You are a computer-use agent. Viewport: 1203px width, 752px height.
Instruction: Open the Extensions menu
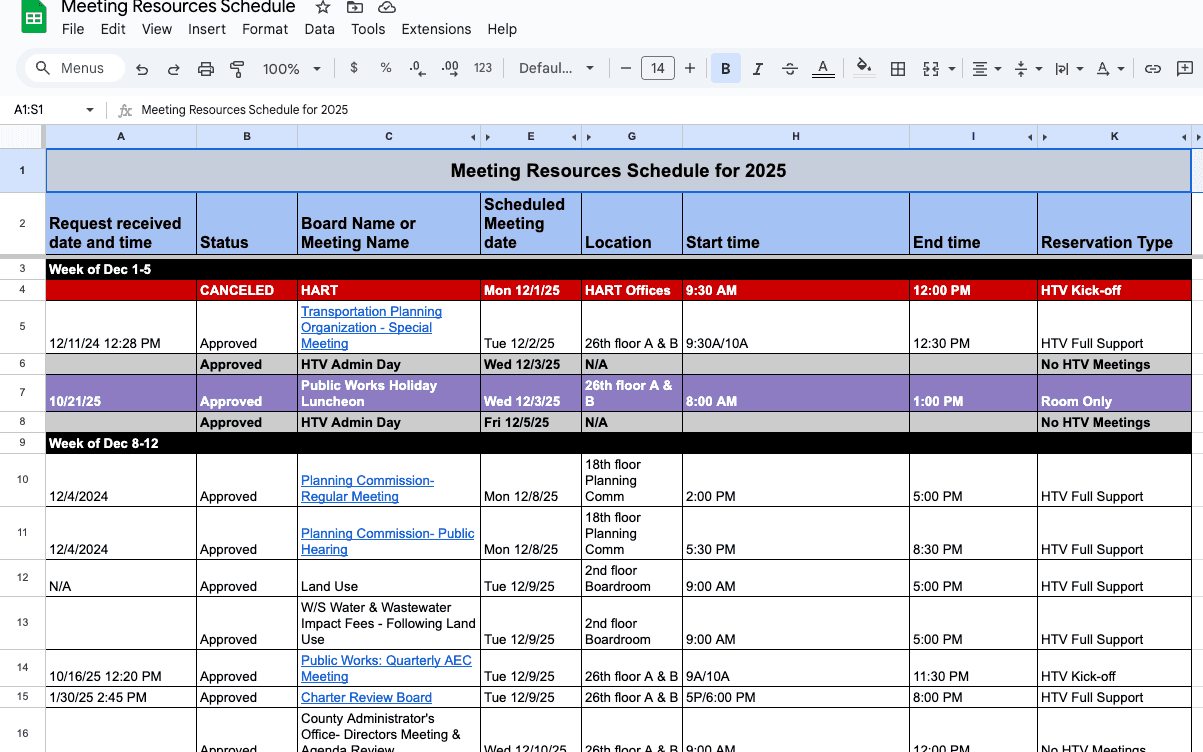(436, 29)
